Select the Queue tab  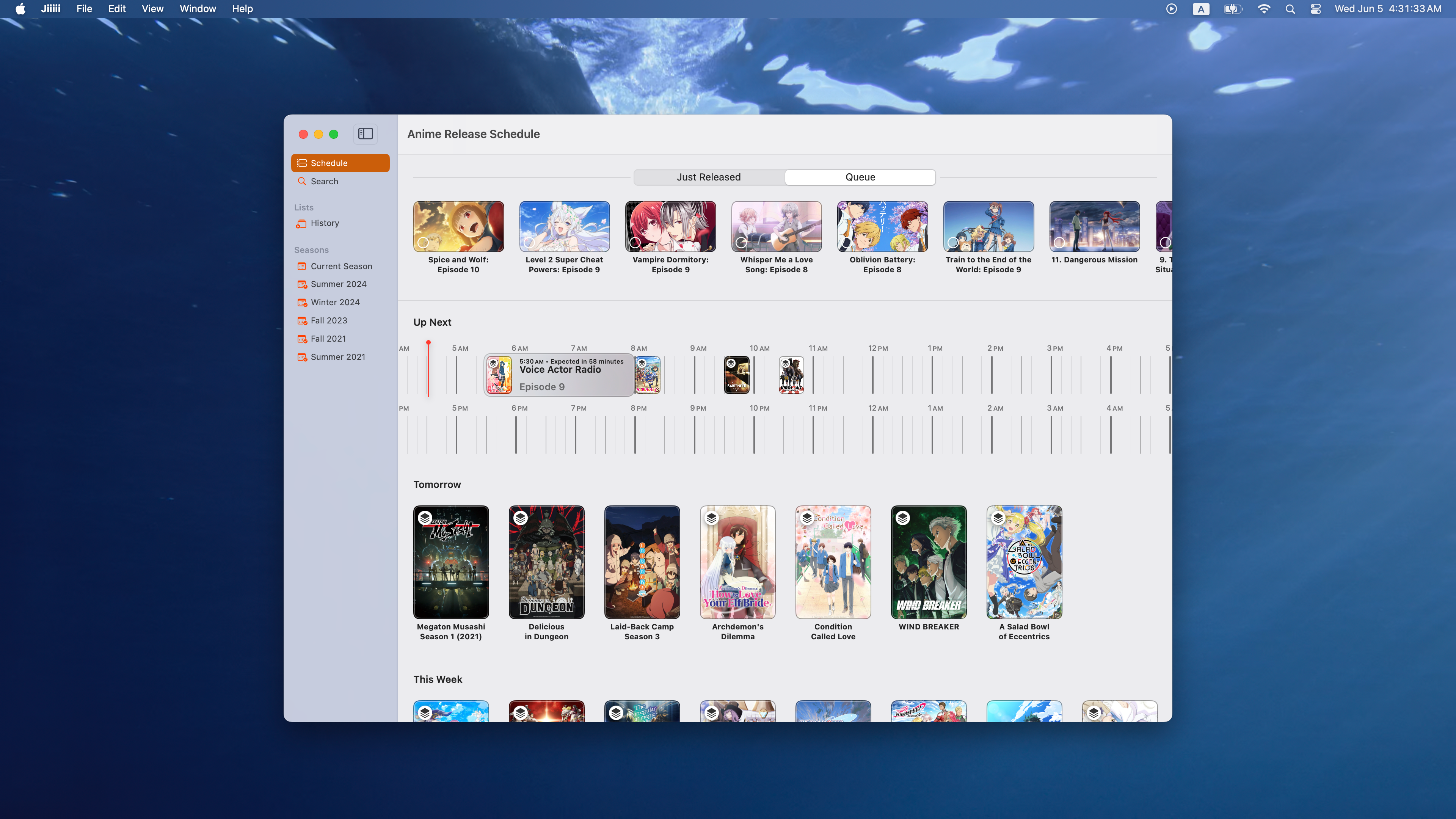(x=860, y=177)
